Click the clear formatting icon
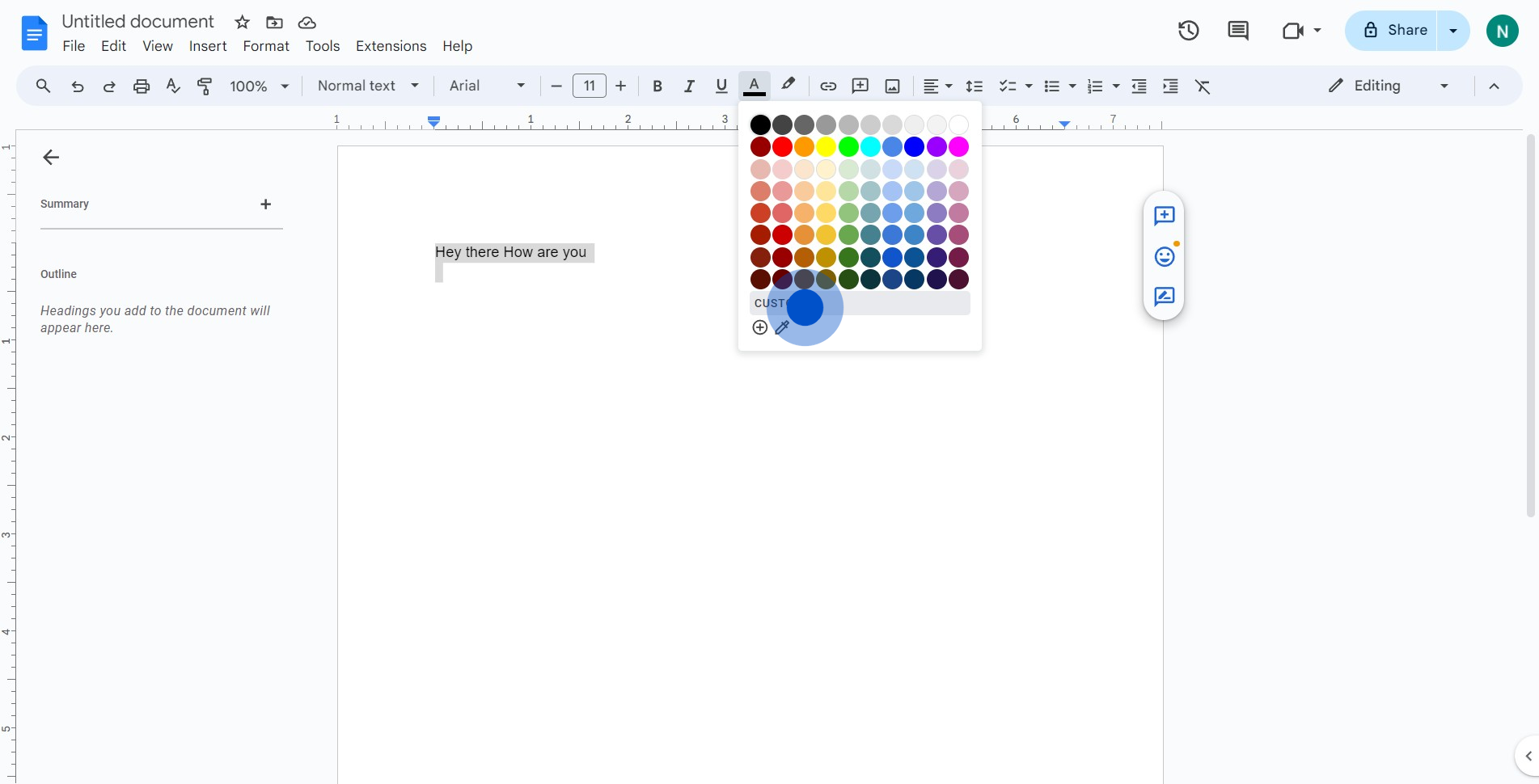 coord(1203,86)
